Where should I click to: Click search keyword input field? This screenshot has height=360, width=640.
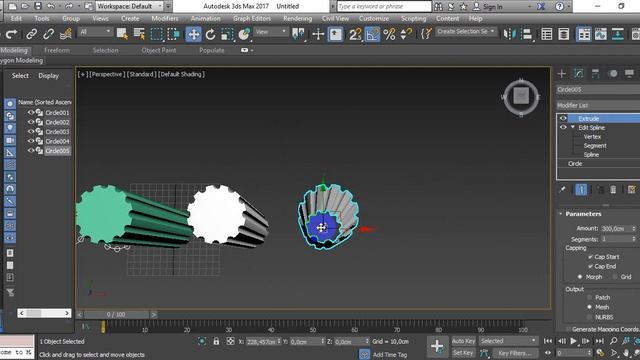coord(384,6)
